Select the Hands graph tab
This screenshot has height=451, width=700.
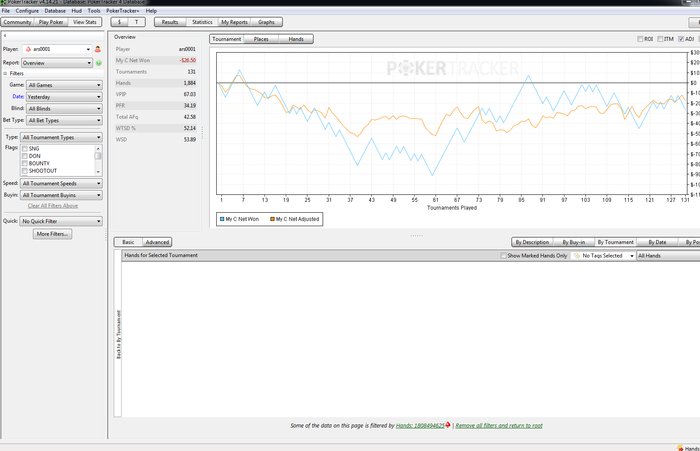[296, 39]
